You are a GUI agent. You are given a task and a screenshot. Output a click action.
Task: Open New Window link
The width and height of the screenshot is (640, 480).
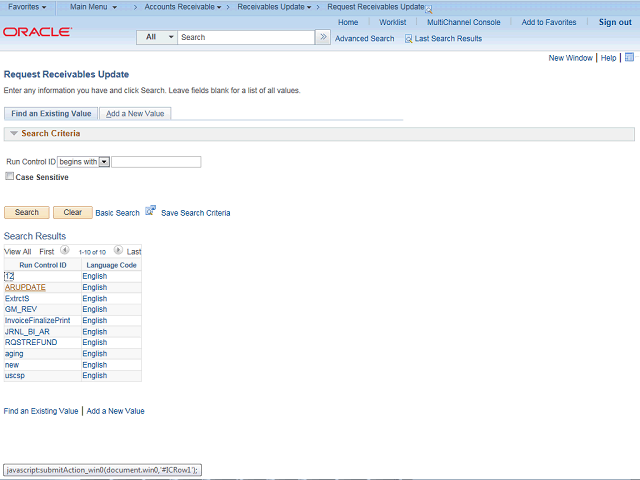point(570,58)
